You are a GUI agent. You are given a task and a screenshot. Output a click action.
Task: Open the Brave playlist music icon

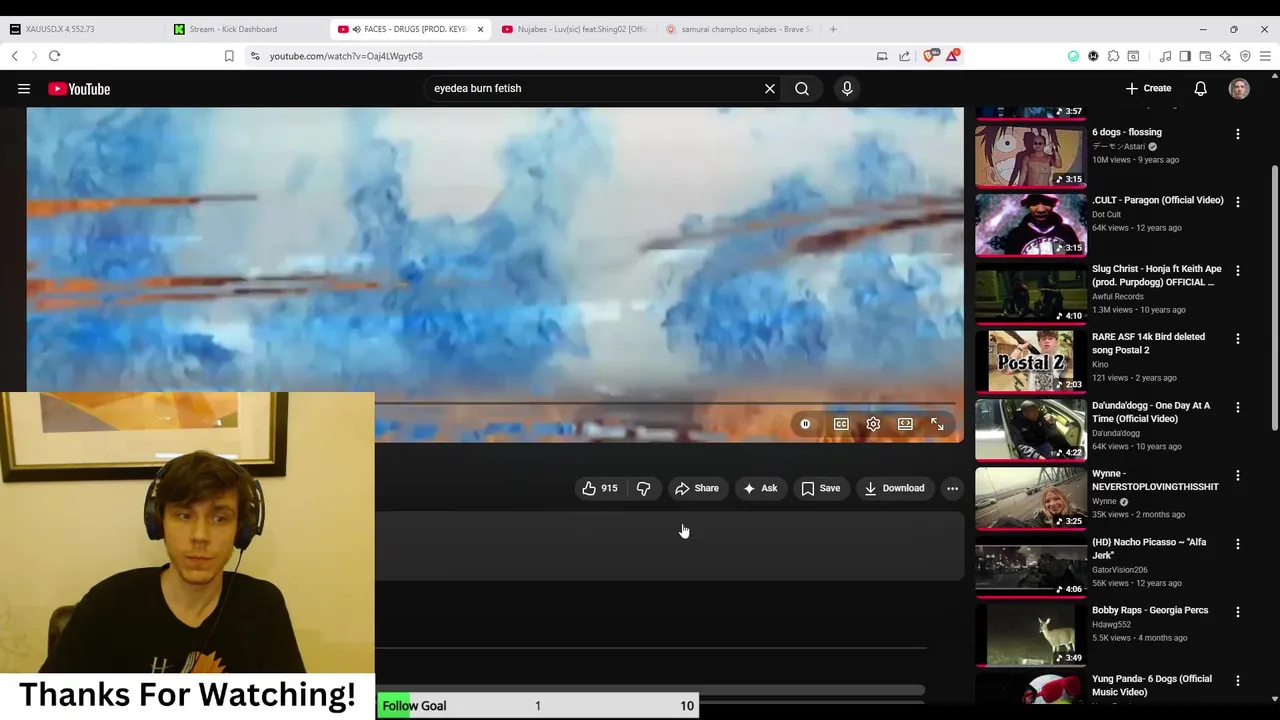tap(1165, 56)
